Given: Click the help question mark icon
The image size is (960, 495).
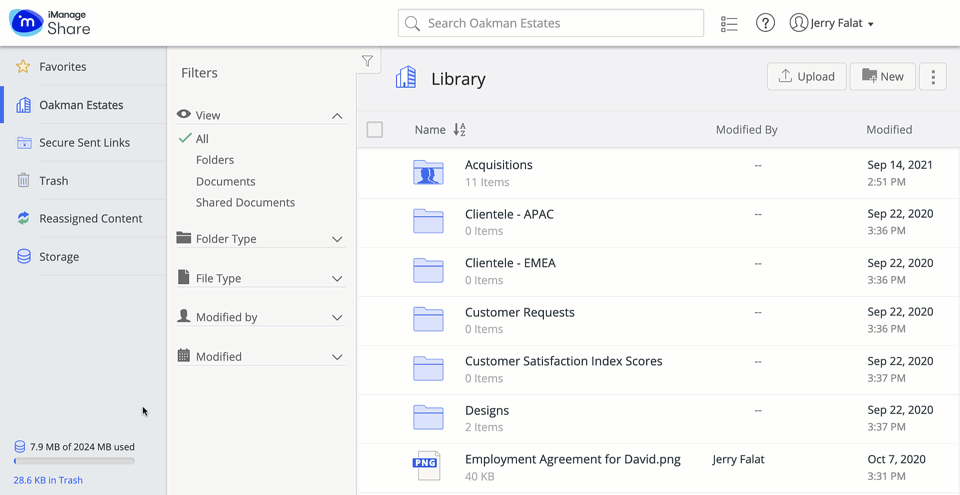Looking at the screenshot, I should tap(765, 23).
